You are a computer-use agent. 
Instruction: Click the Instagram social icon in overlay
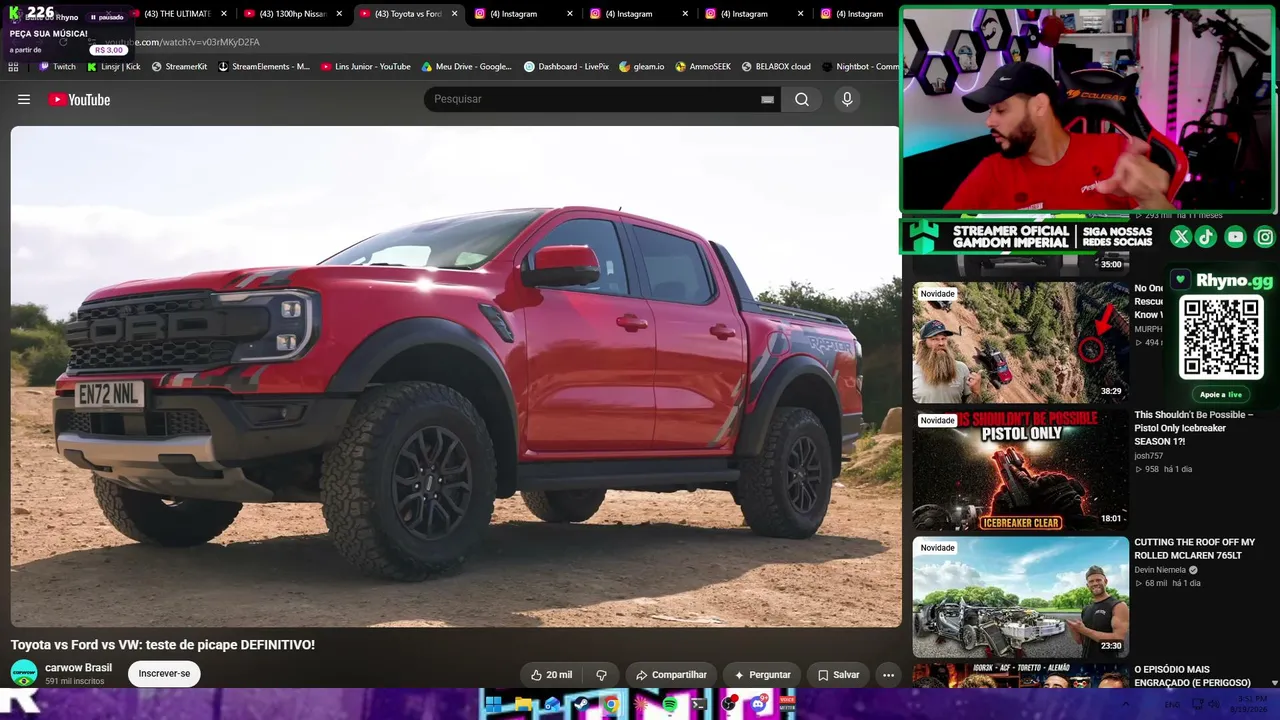[1265, 237]
